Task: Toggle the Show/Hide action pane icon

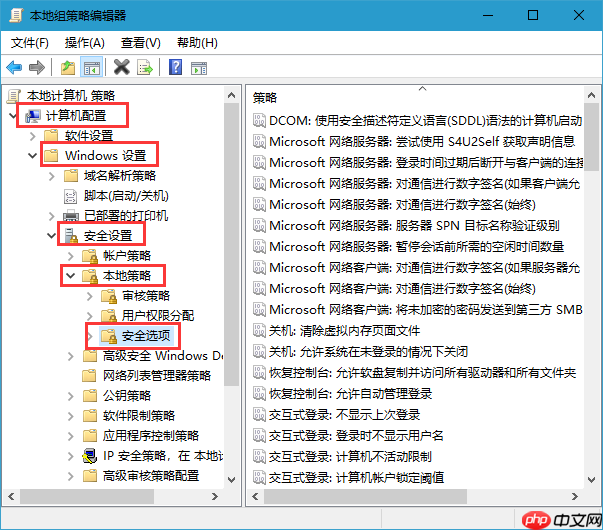Action: click(x=199, y=68)
